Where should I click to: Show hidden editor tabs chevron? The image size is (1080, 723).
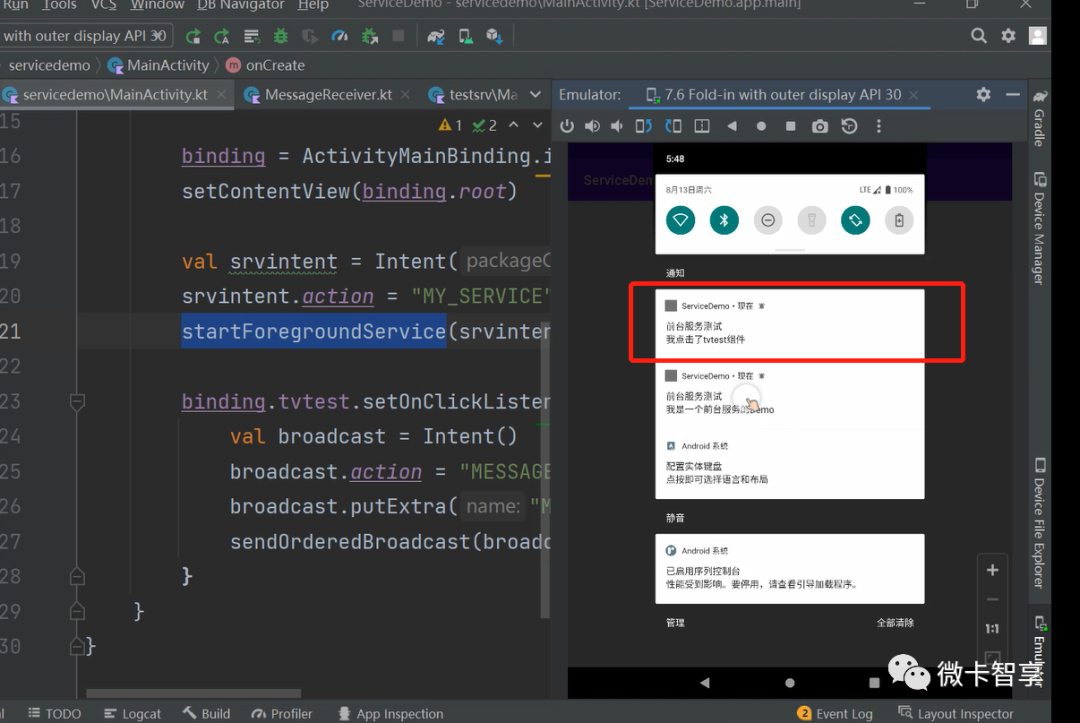535,94
